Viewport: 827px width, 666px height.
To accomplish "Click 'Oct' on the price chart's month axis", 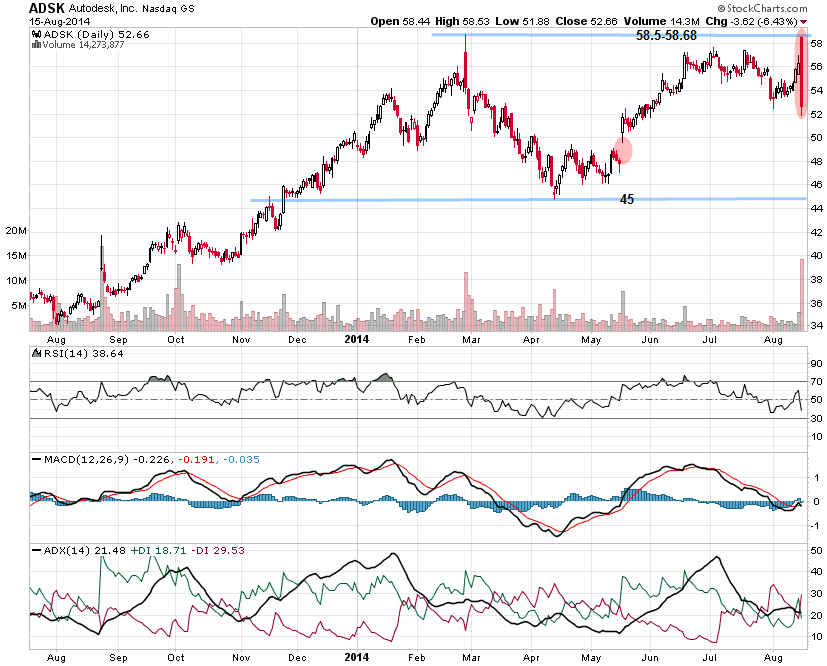I will (176, 340).
